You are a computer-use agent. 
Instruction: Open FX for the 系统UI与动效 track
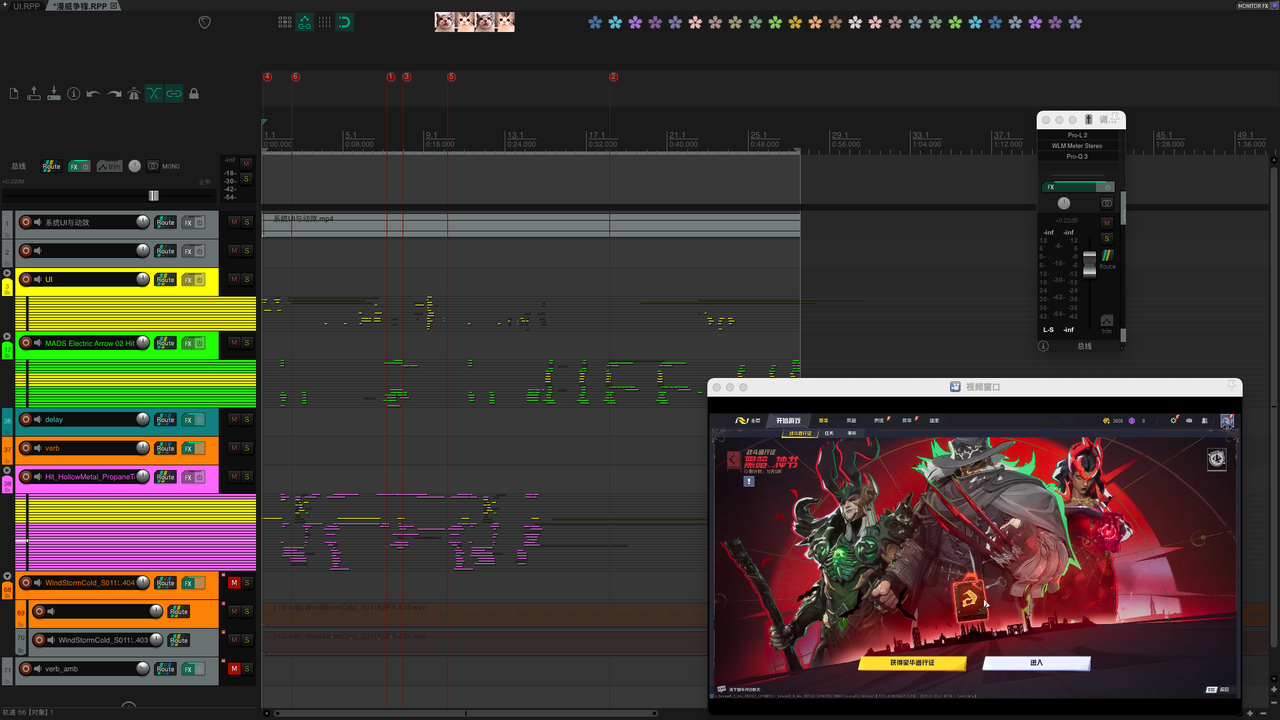tap(188, 223)
